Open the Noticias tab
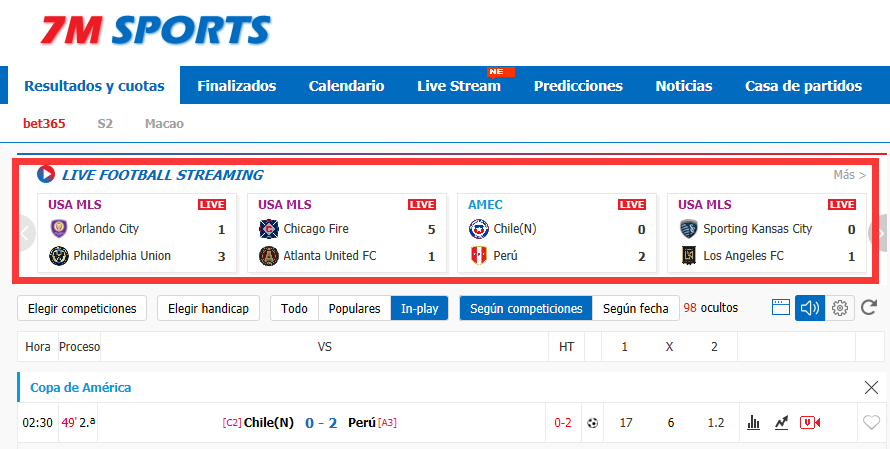This screenshot has width=890, height=449. 684,86
